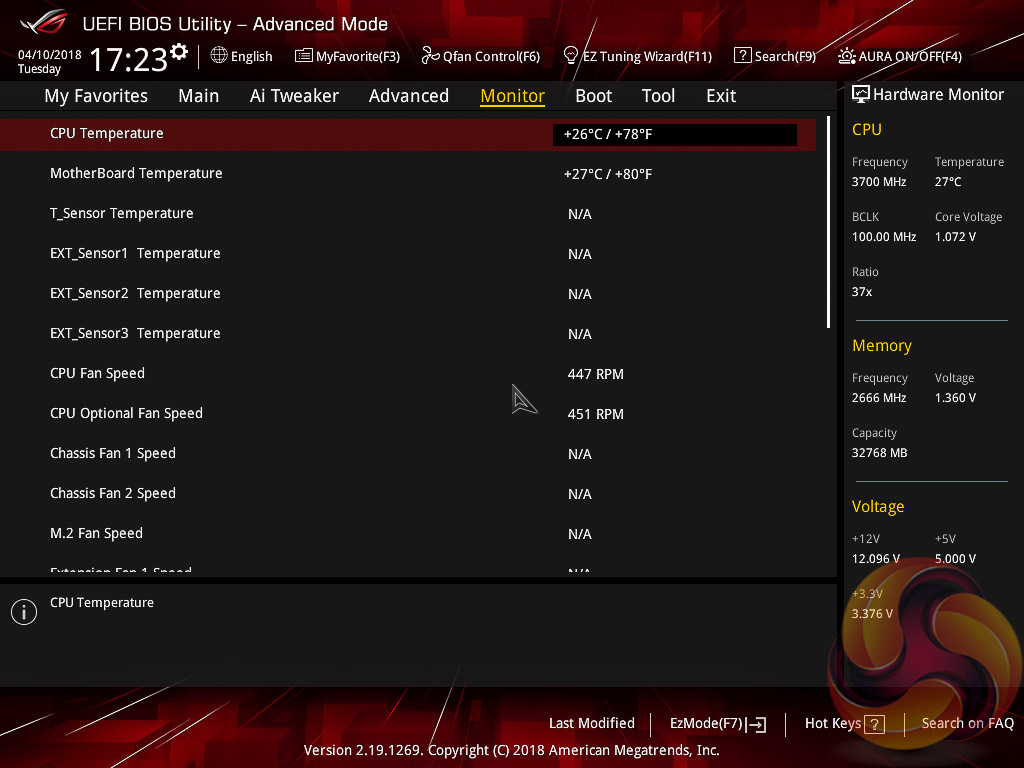Click the +26°C / +78°F value field

675,135
